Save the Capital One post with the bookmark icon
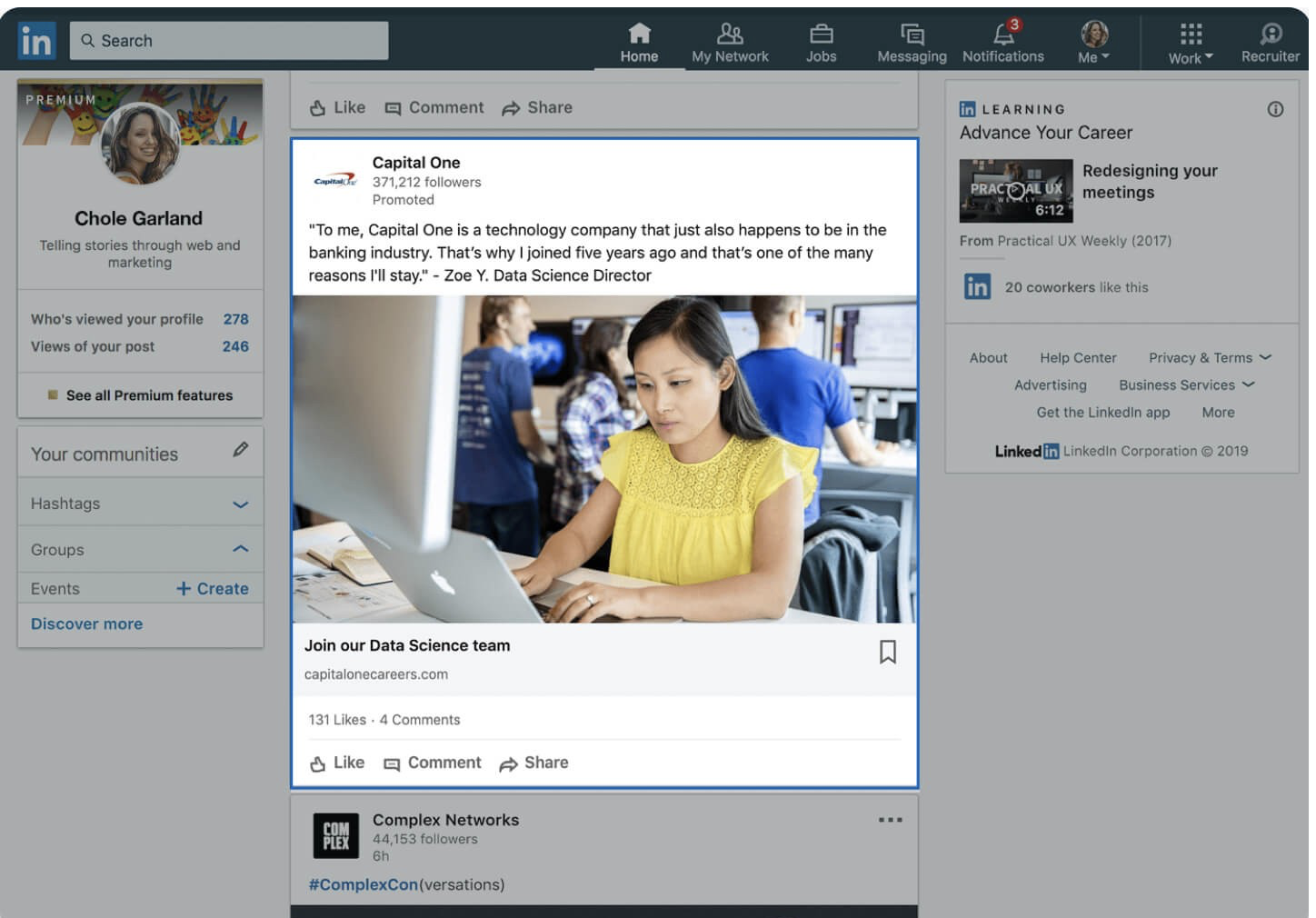 click(x=888, y=652)
